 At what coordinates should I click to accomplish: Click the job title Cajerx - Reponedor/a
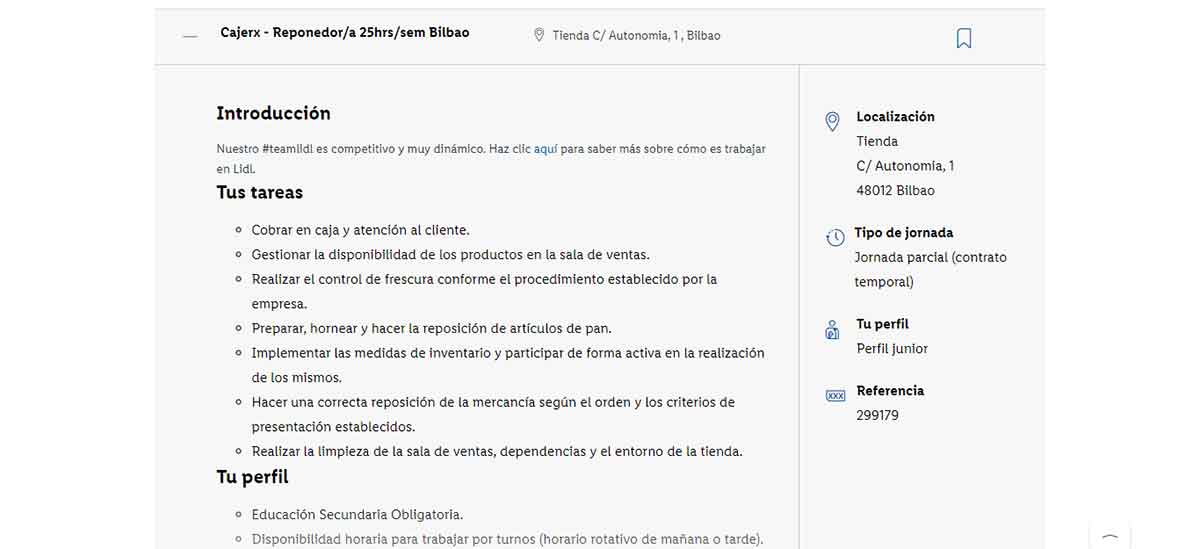[344, 33]
